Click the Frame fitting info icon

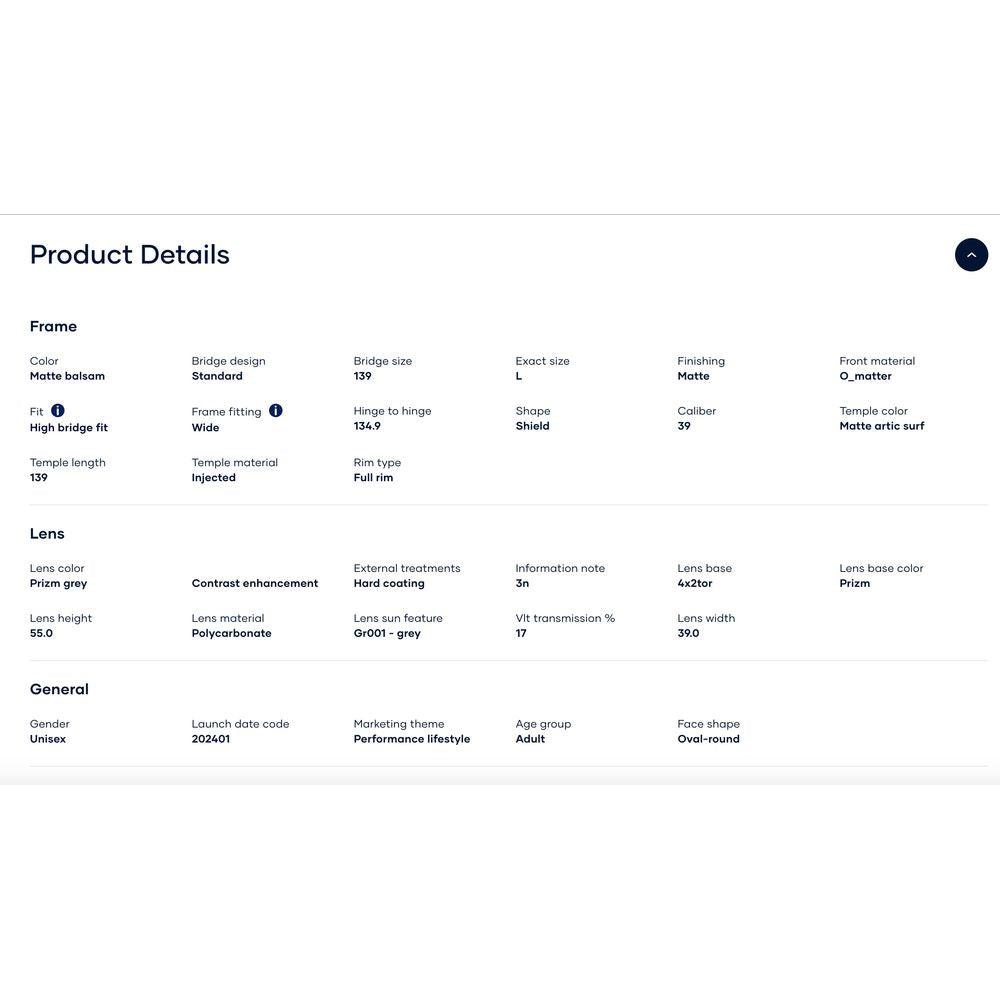[276, 411]
